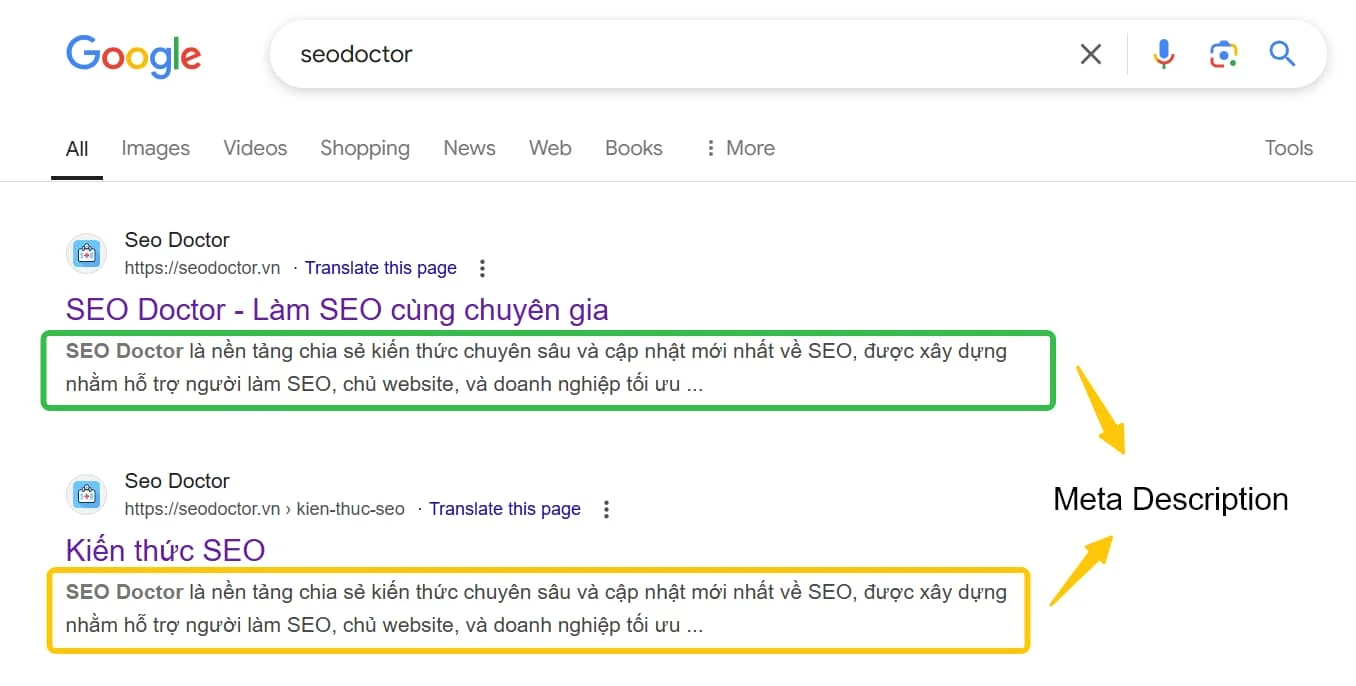Screen dimensions: 1356x686
Task: Switch to the Images tab
Action: [155, 148]
